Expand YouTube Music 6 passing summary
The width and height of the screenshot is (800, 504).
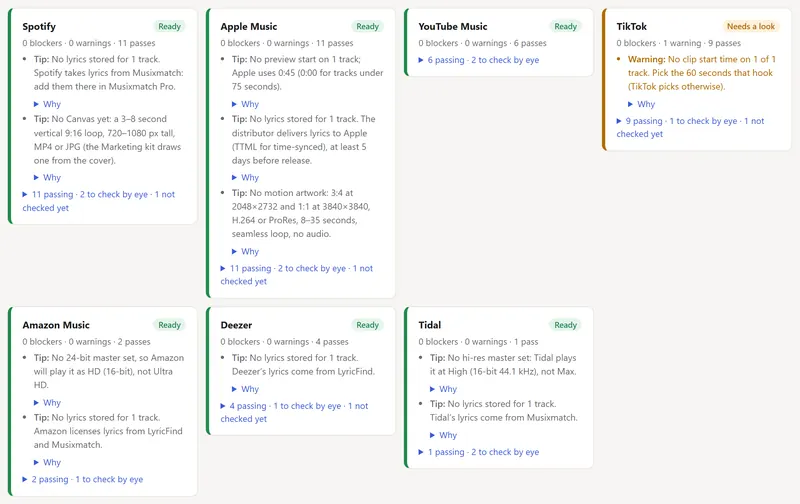point(479,60)
